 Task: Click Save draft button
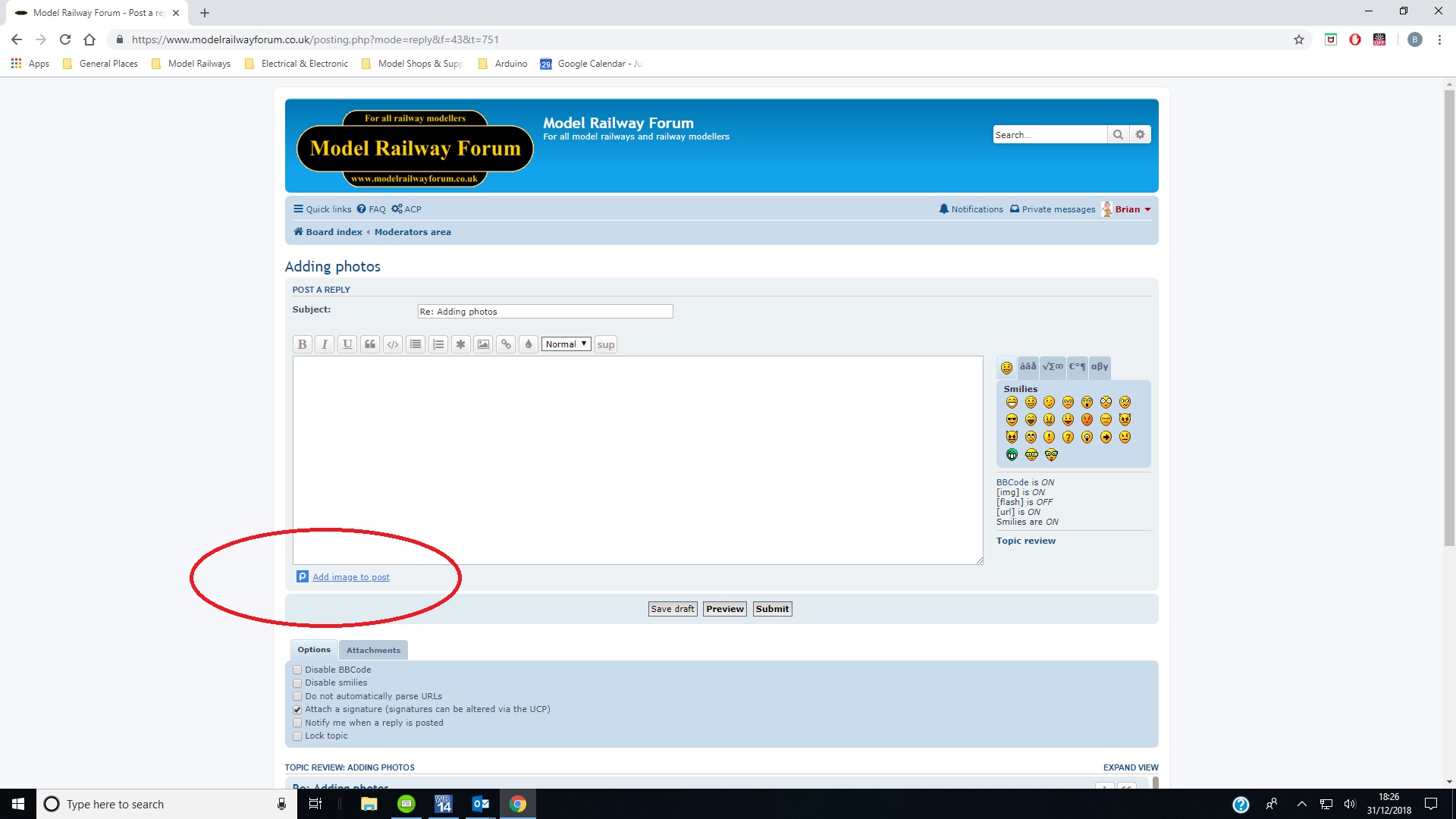pyautogui.click(x=673, y=609)
